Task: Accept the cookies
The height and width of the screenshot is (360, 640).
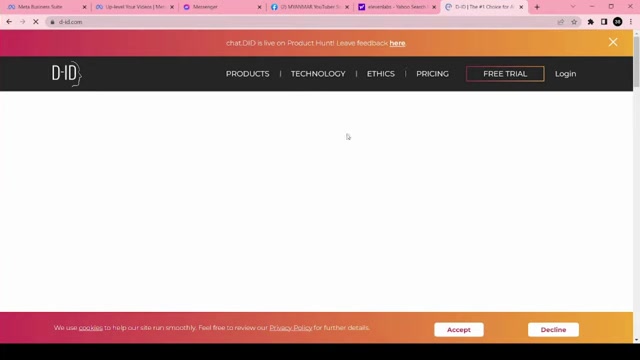Action: pyautogui.click(x=459, y=329)
